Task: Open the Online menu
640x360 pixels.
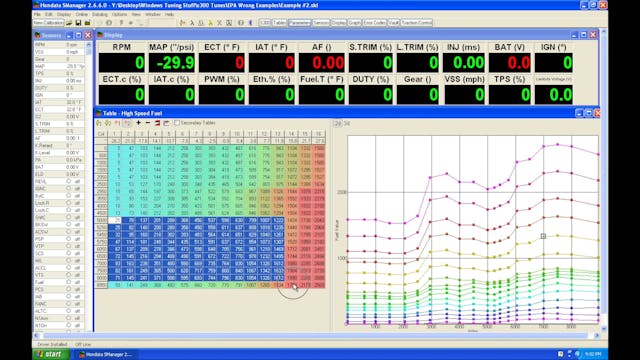Action: click(x=81, y=14)
